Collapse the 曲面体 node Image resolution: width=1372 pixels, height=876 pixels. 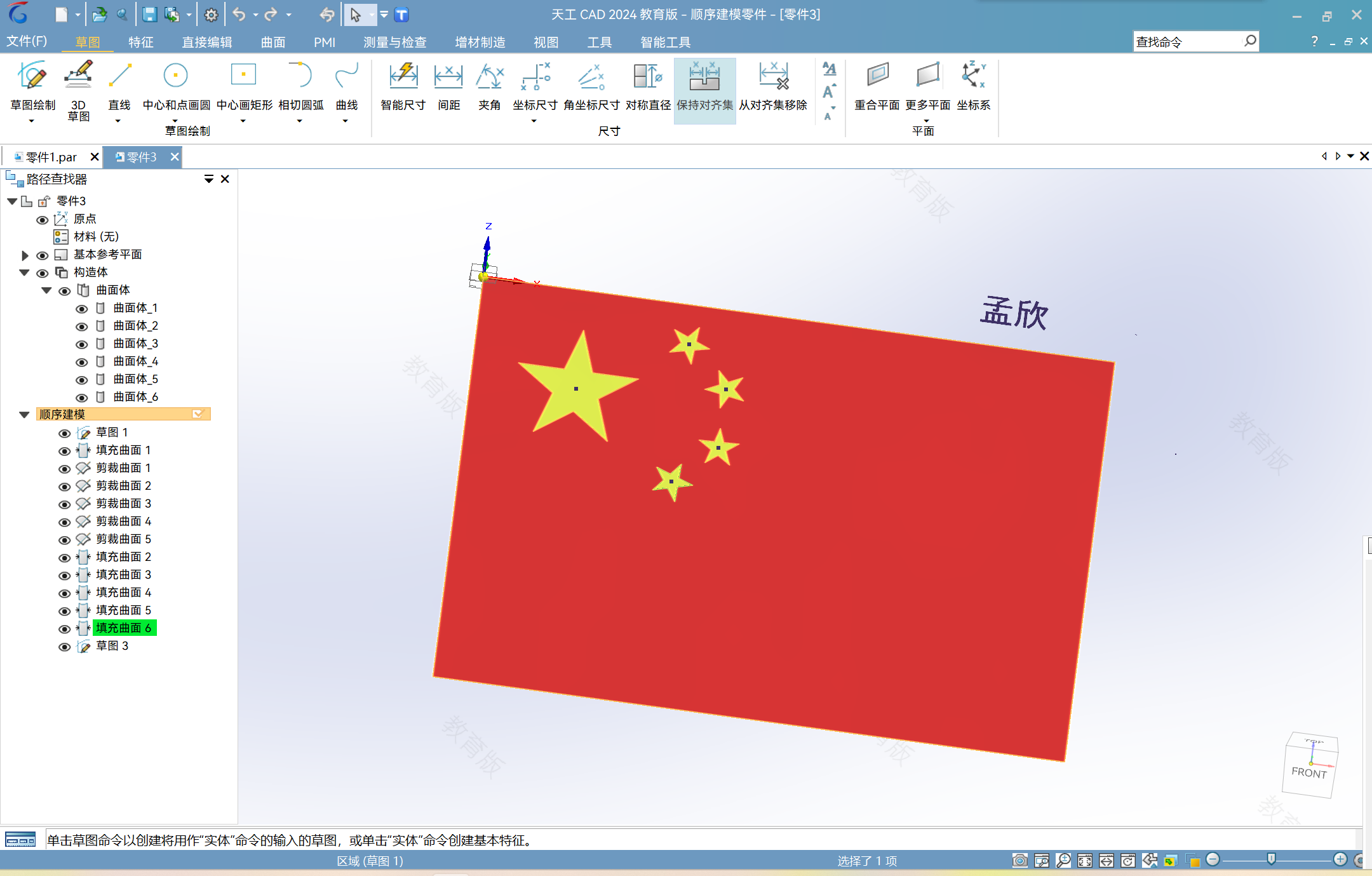pyautogui.click(x=46, y=290)
